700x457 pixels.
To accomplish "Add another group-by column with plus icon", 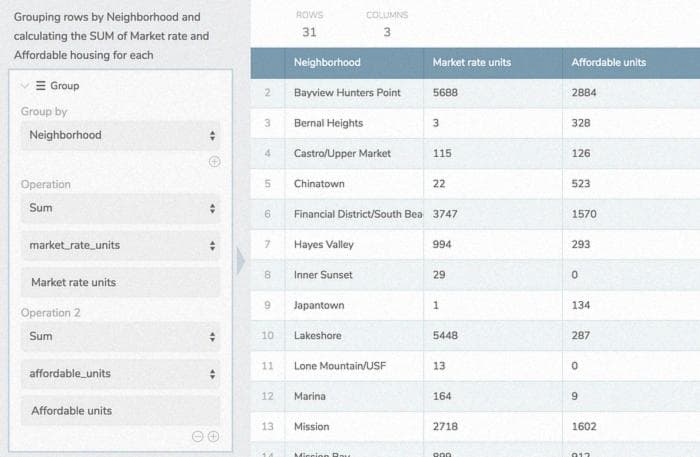I will coord(214,162).
